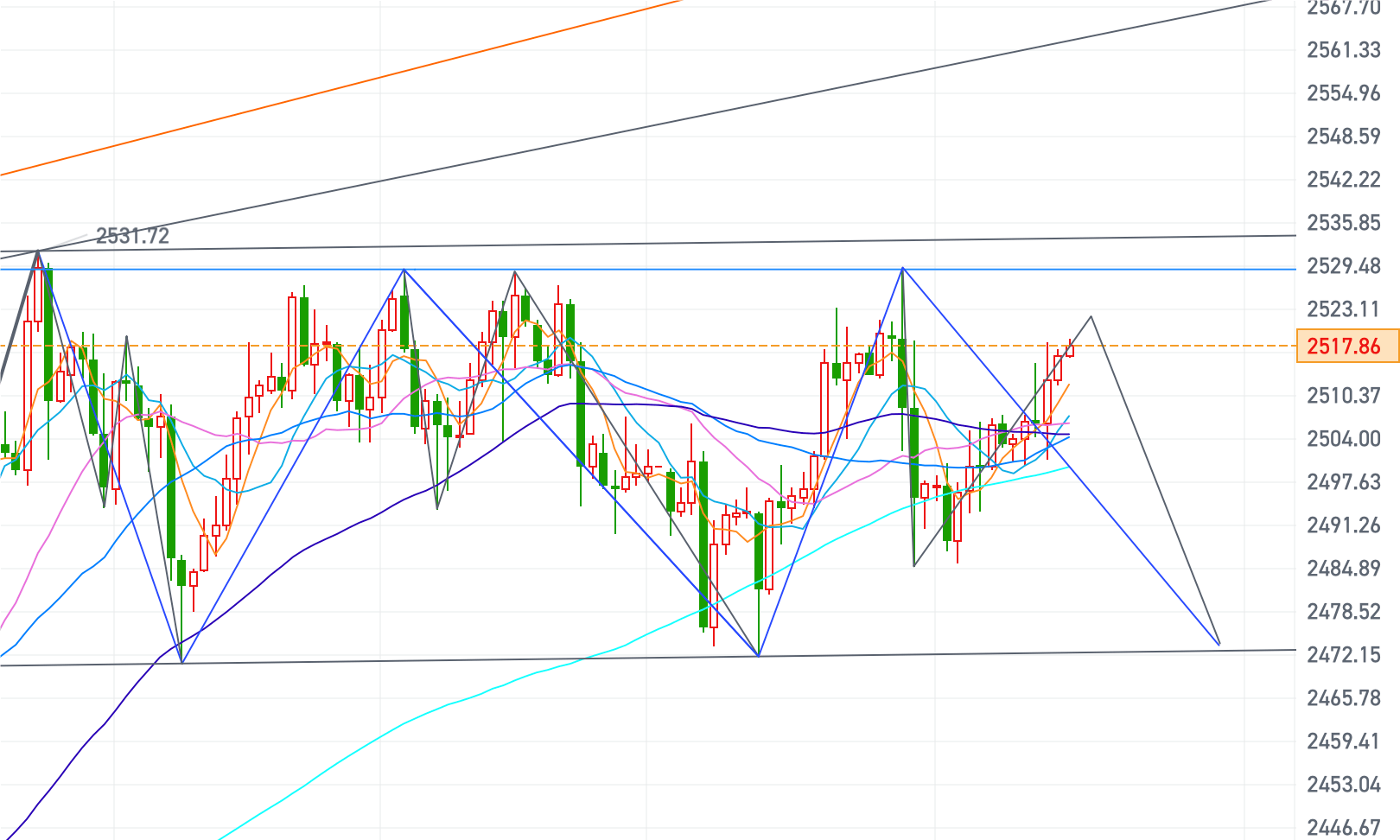
Task: Click the 2535.85 price axis label
Action: 1344,223
